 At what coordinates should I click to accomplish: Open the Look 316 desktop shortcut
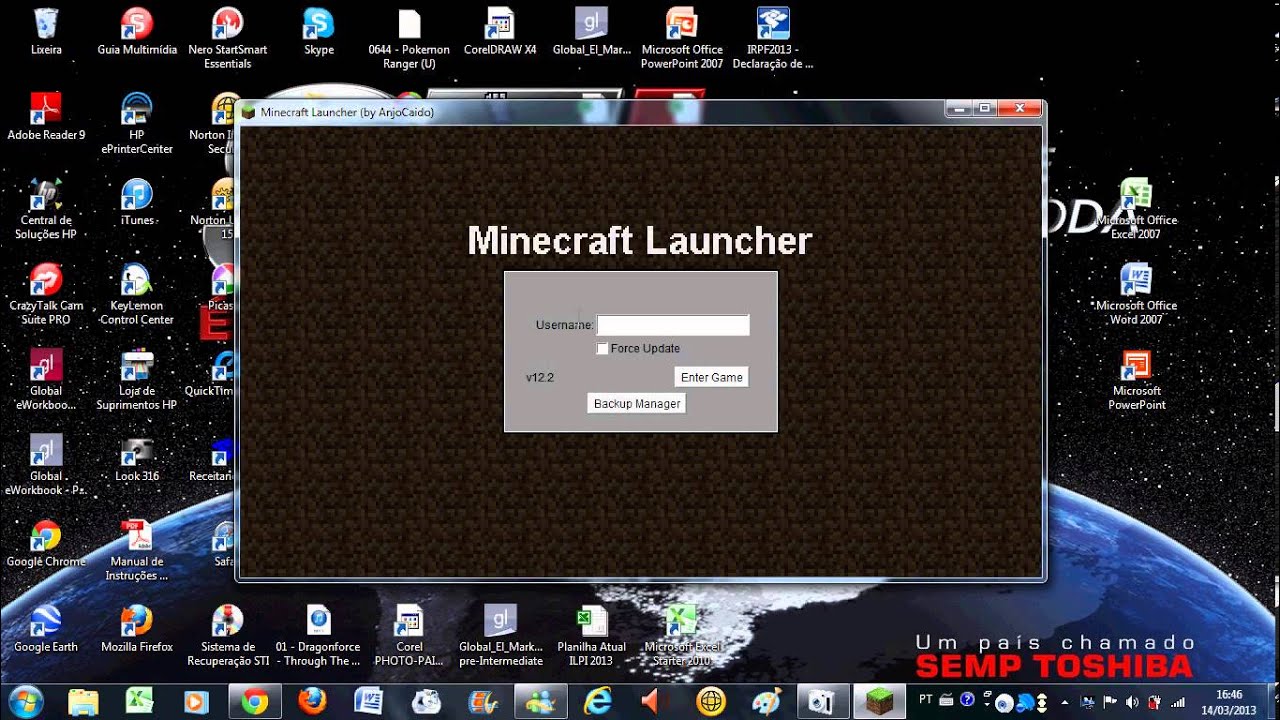(137, 459)
